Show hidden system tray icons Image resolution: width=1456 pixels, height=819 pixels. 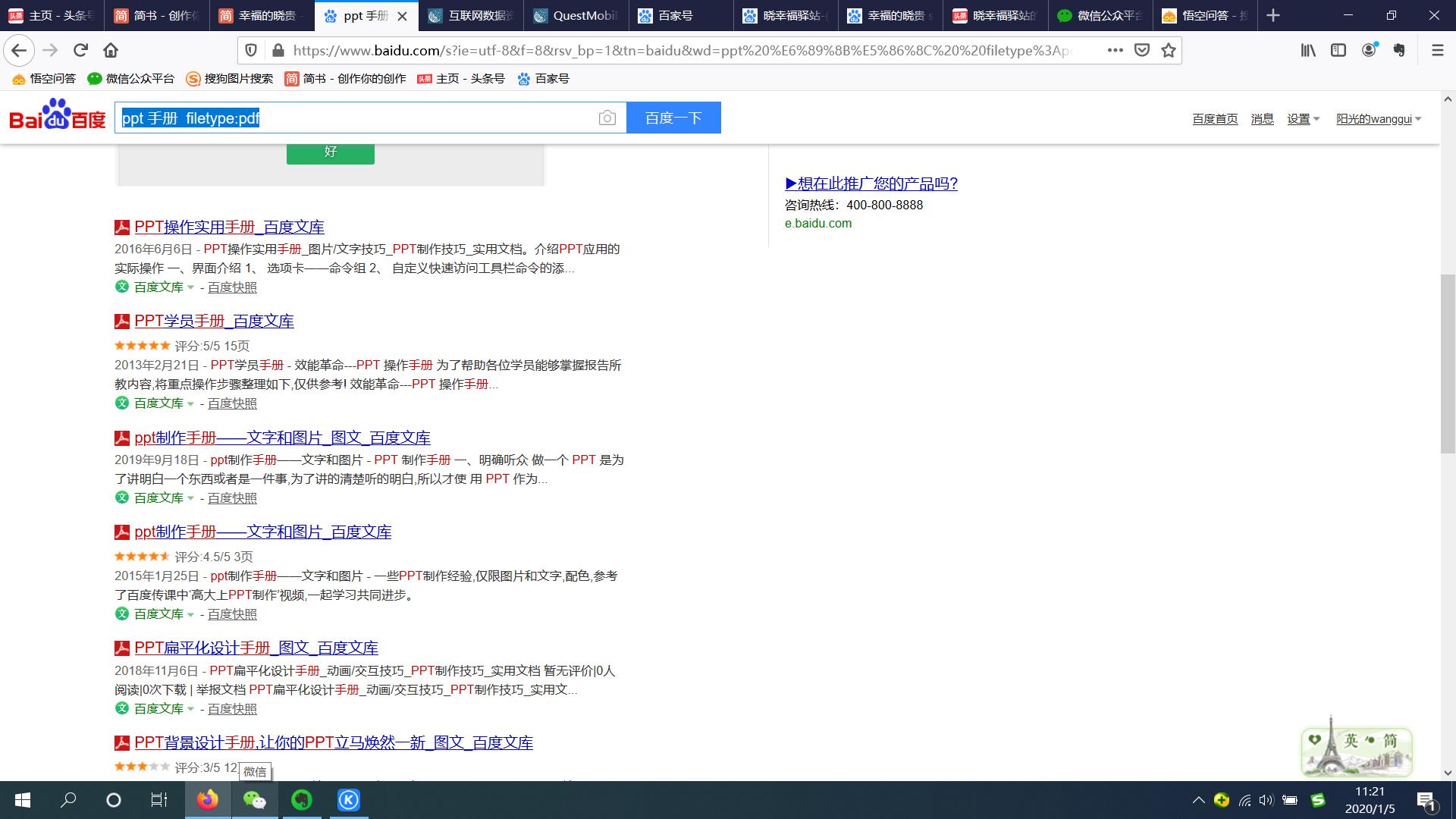[x=1199, y=800]
